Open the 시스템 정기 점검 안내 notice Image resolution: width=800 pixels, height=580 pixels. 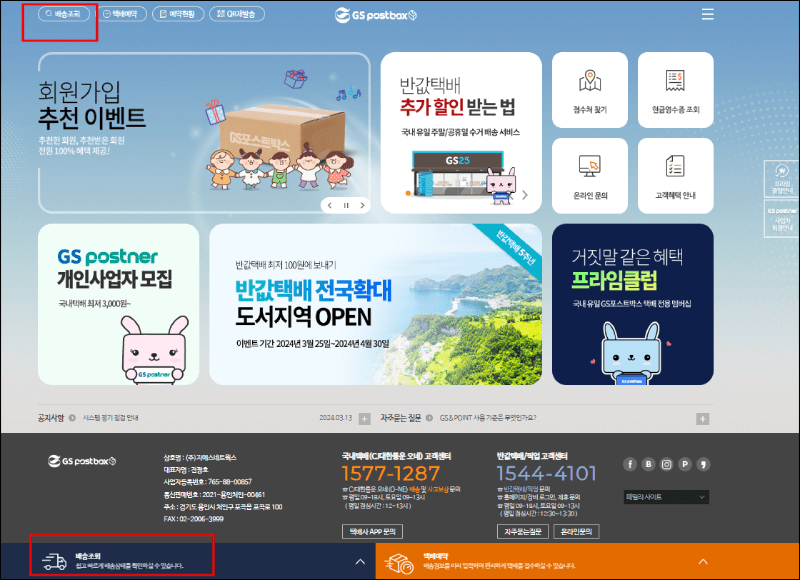coord(111,418)
